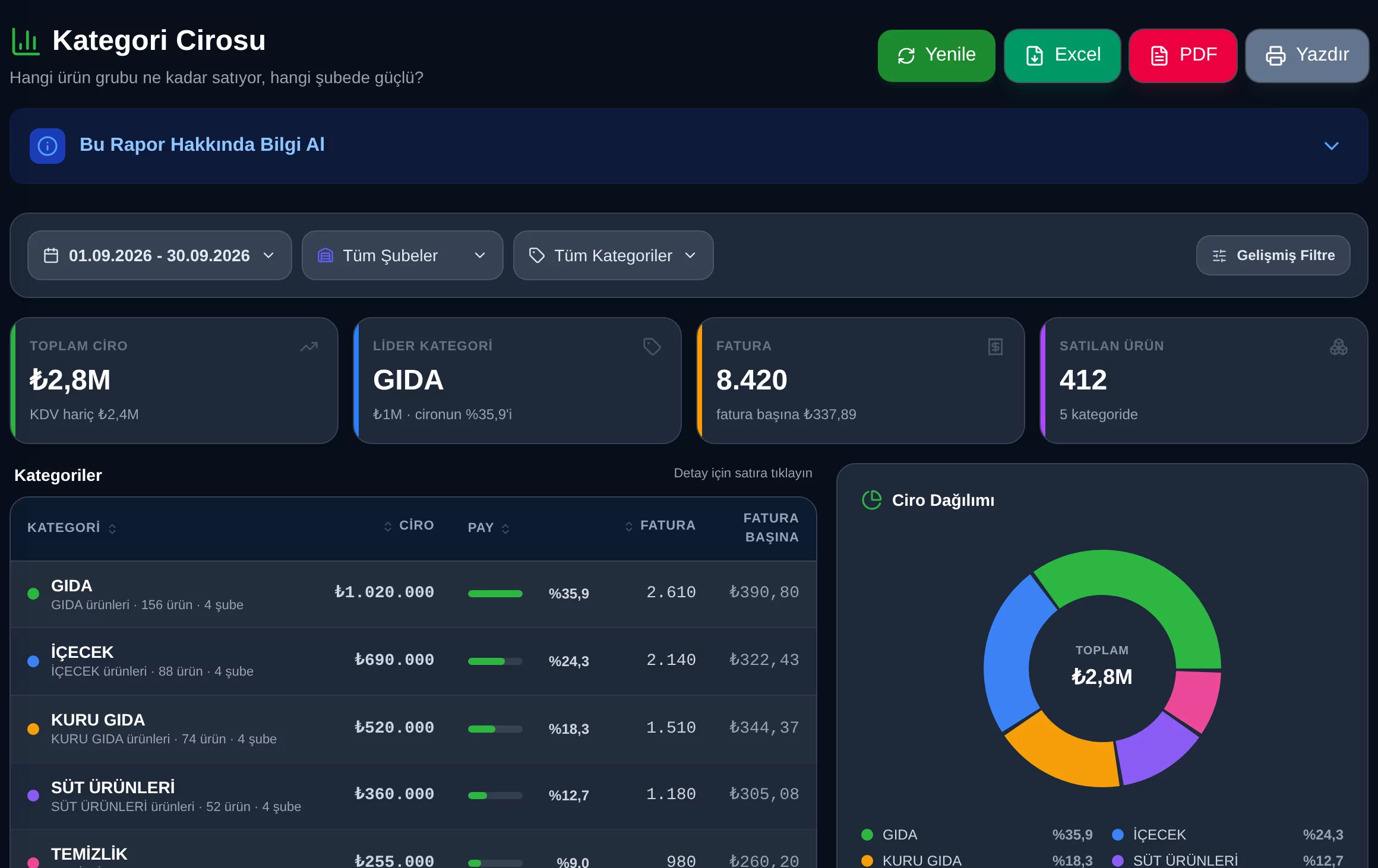Sort the table by FATURA column
This screenshot has width=1378, height=868.
[x=660, y=525]
